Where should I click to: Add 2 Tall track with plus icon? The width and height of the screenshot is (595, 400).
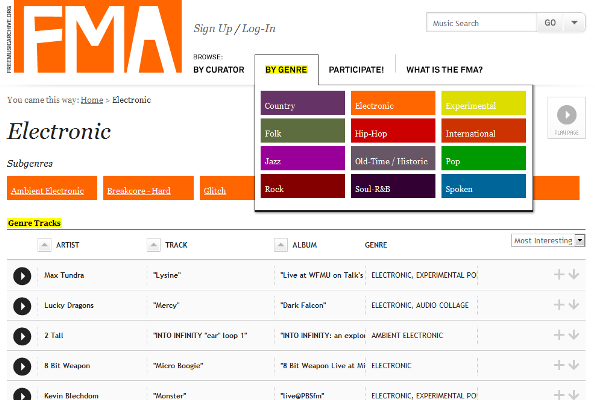click(559, 335)
